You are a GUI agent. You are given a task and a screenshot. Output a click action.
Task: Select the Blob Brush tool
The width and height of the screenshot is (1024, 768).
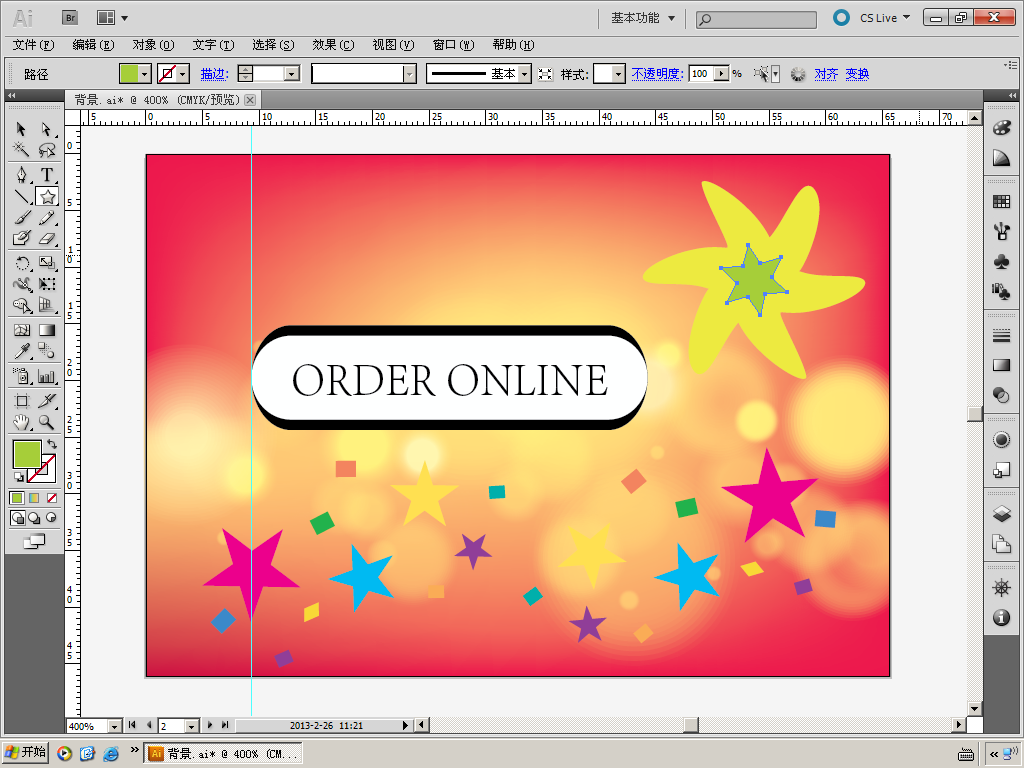[x=22, y=238]
